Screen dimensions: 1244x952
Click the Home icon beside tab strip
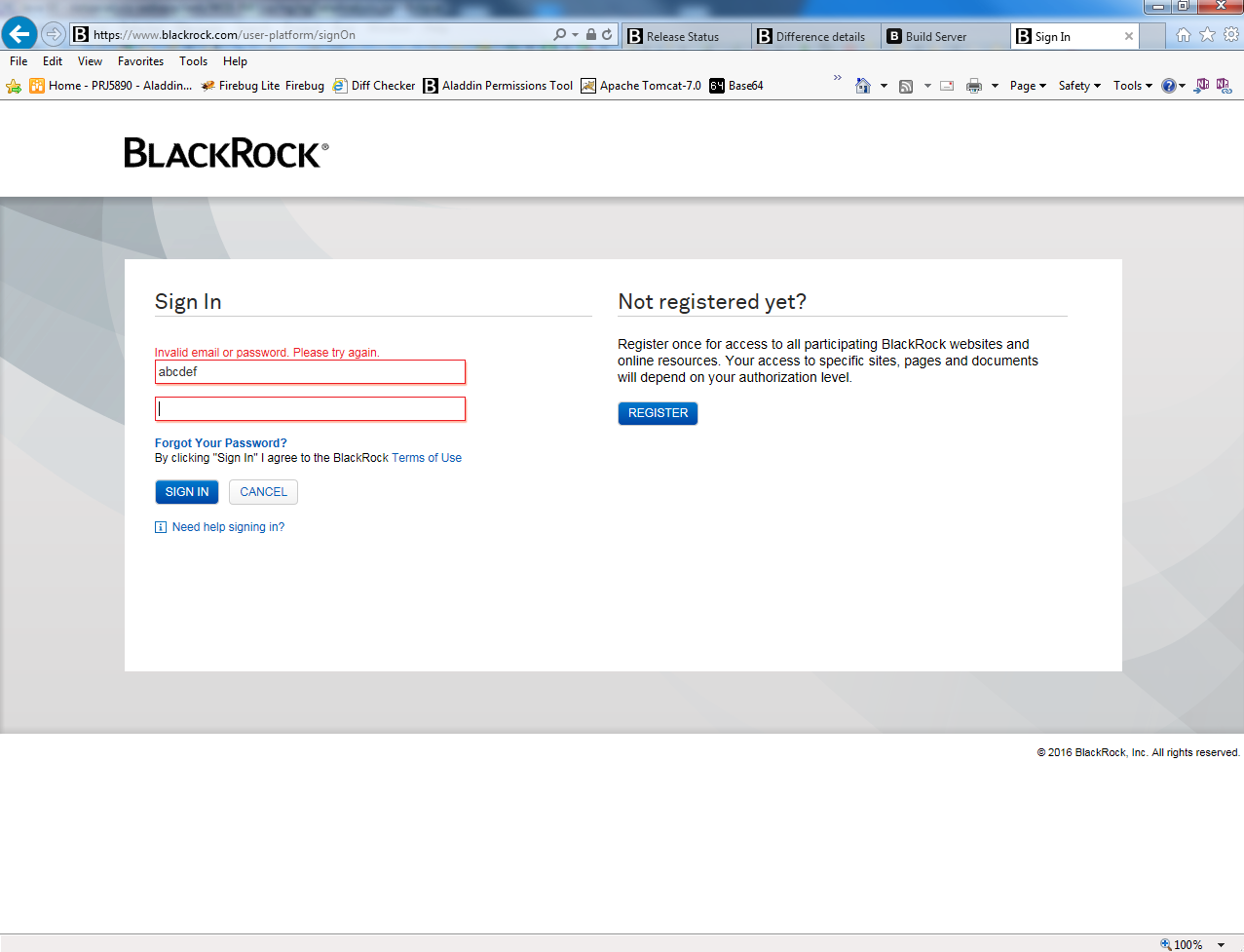click(x=1183, y=35)
